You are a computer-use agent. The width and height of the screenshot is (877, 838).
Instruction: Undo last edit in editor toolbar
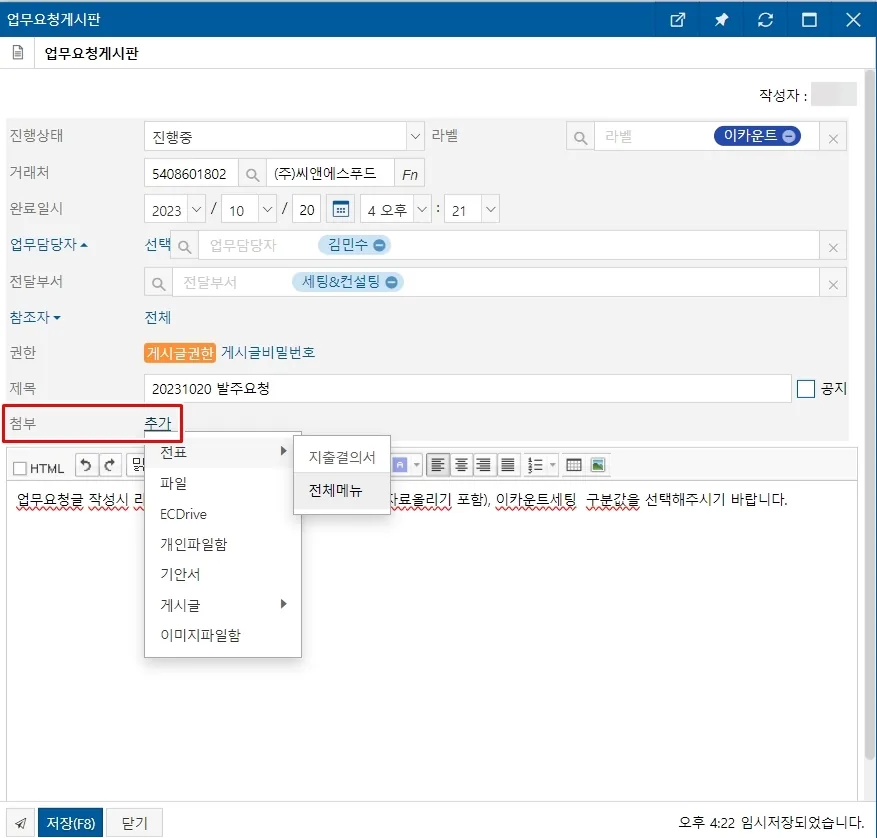click(86, 465)
